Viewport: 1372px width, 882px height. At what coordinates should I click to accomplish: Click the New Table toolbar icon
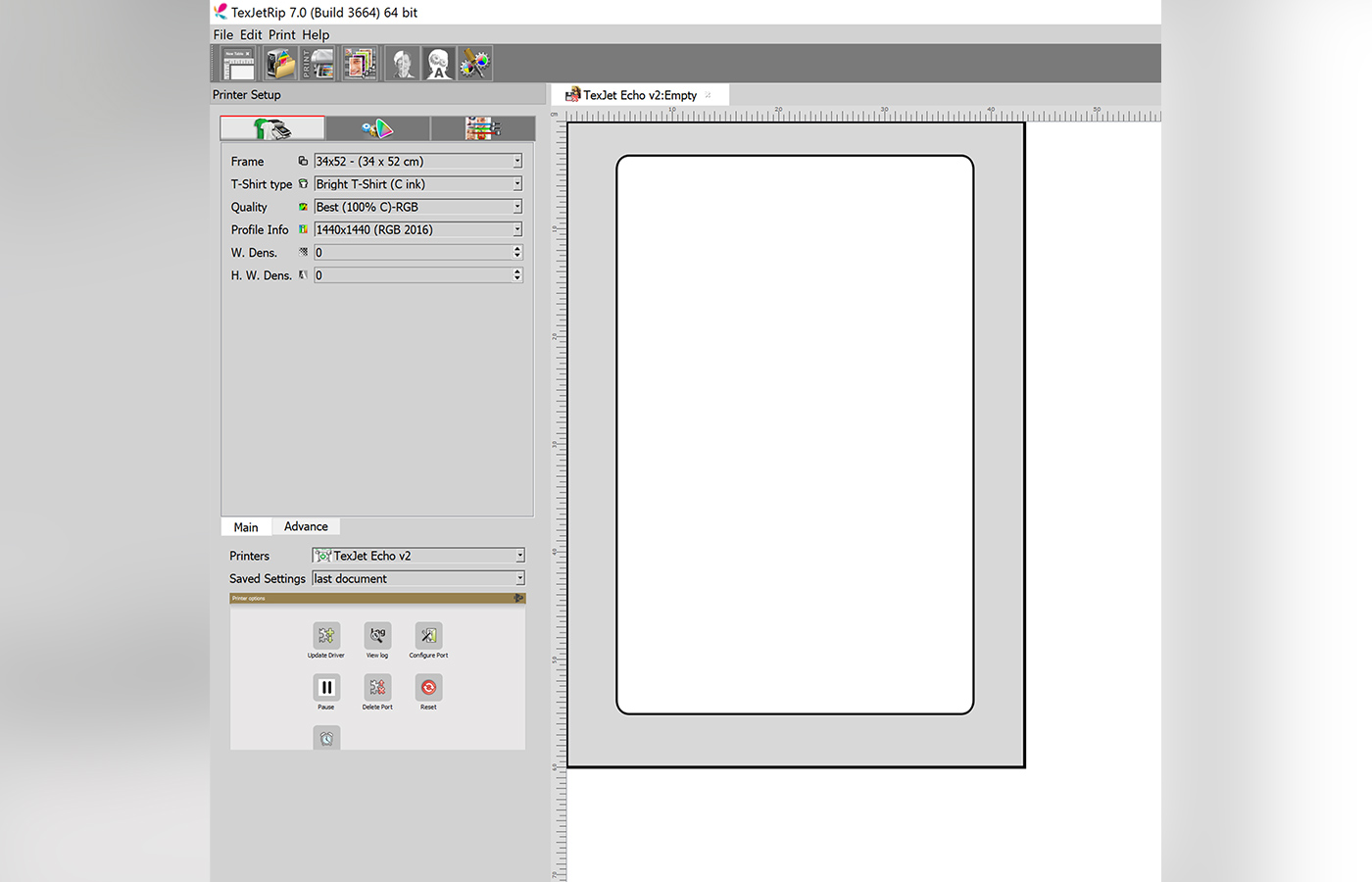tap(238, 64)
